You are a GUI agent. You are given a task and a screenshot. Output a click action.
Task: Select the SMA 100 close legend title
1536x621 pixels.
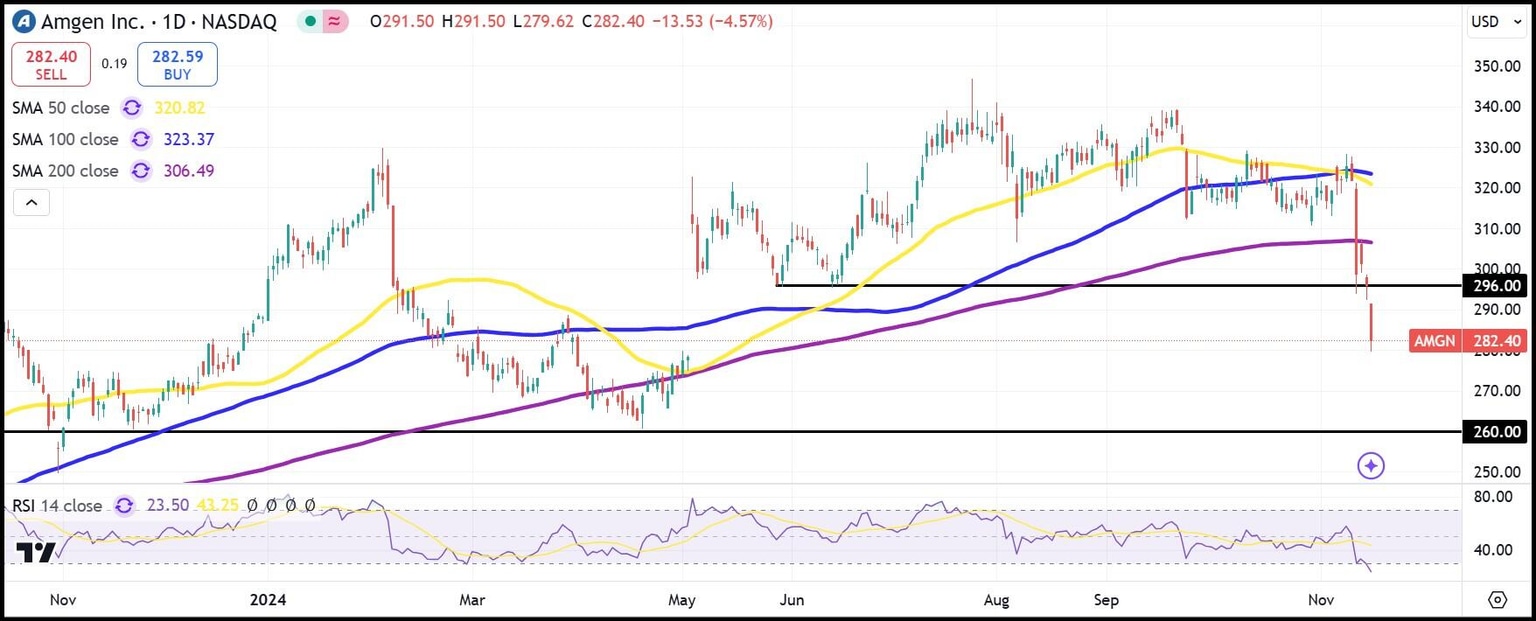66,140
